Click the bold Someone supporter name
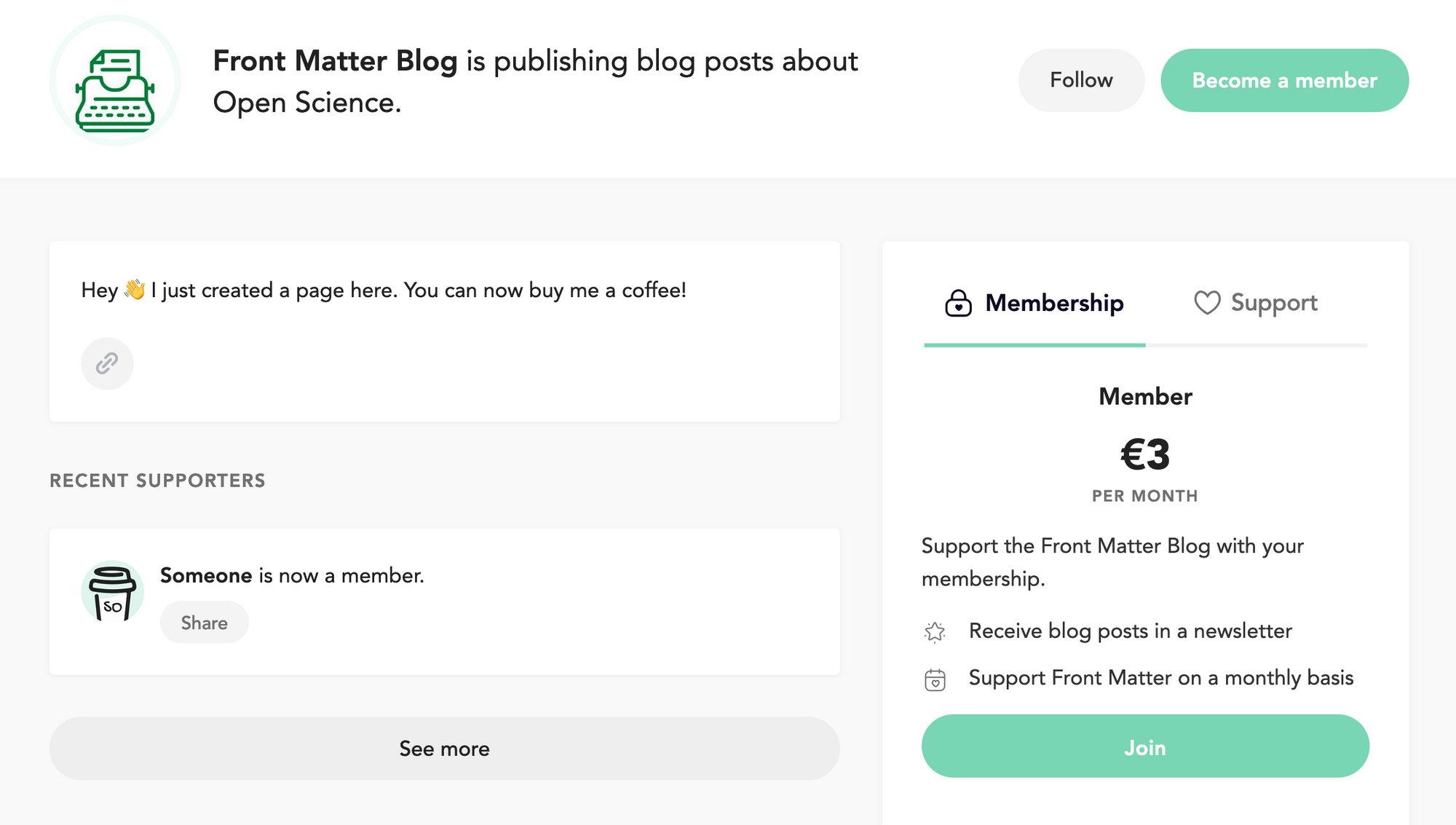 206,575
